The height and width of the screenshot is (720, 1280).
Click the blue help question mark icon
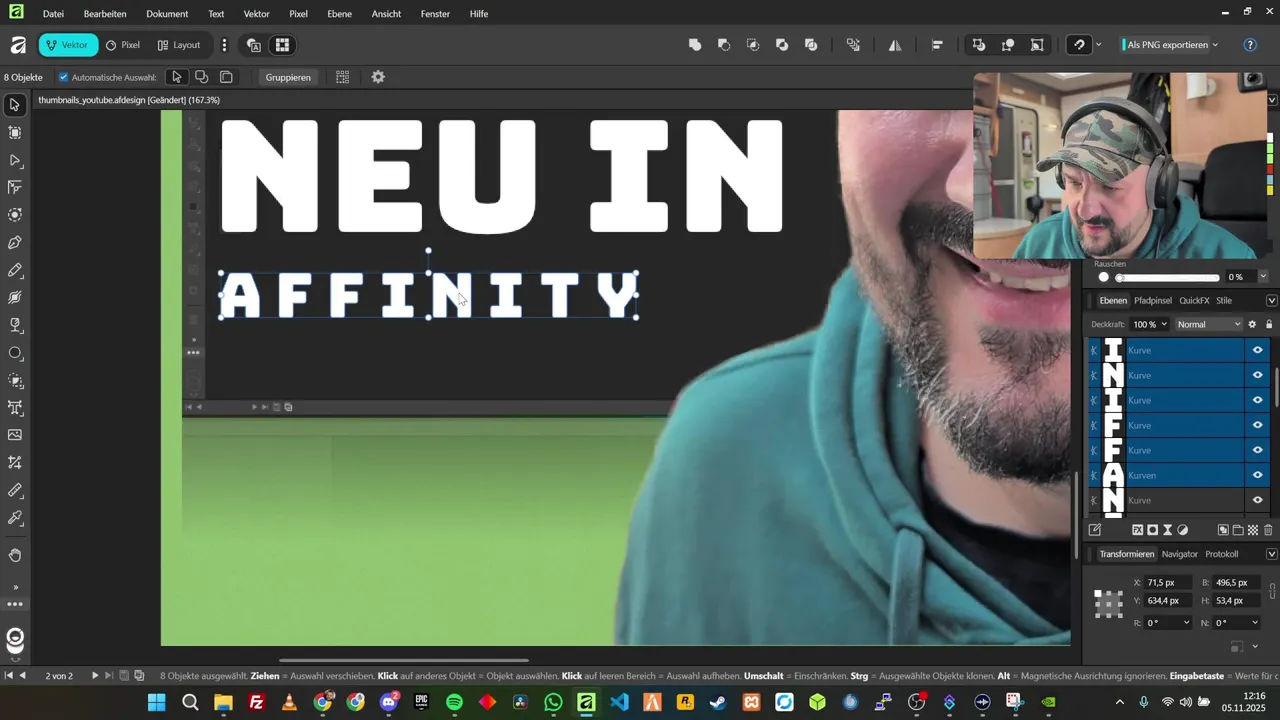[x=1250, y=45]
